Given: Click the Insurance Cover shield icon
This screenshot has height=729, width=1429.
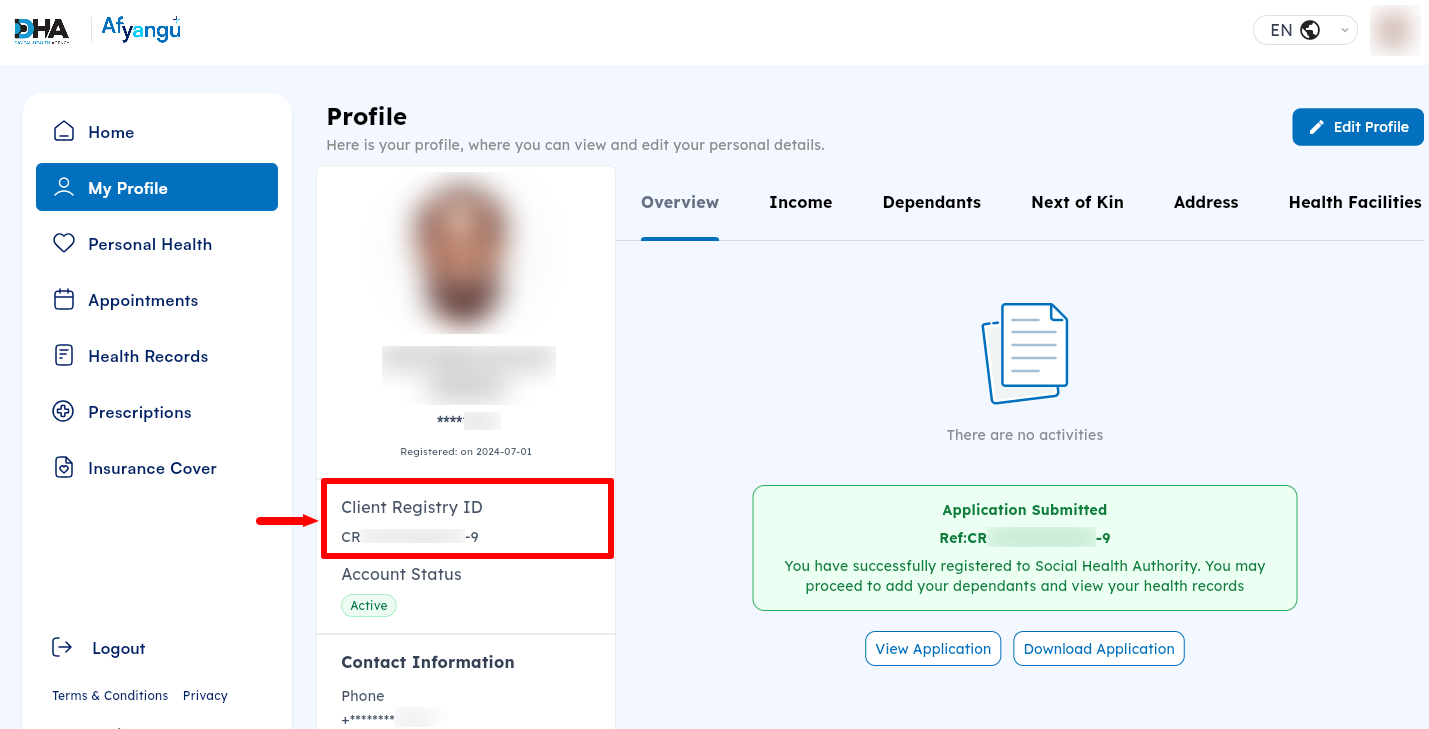Looking at the screenshot, I should (x=64, y=467).
